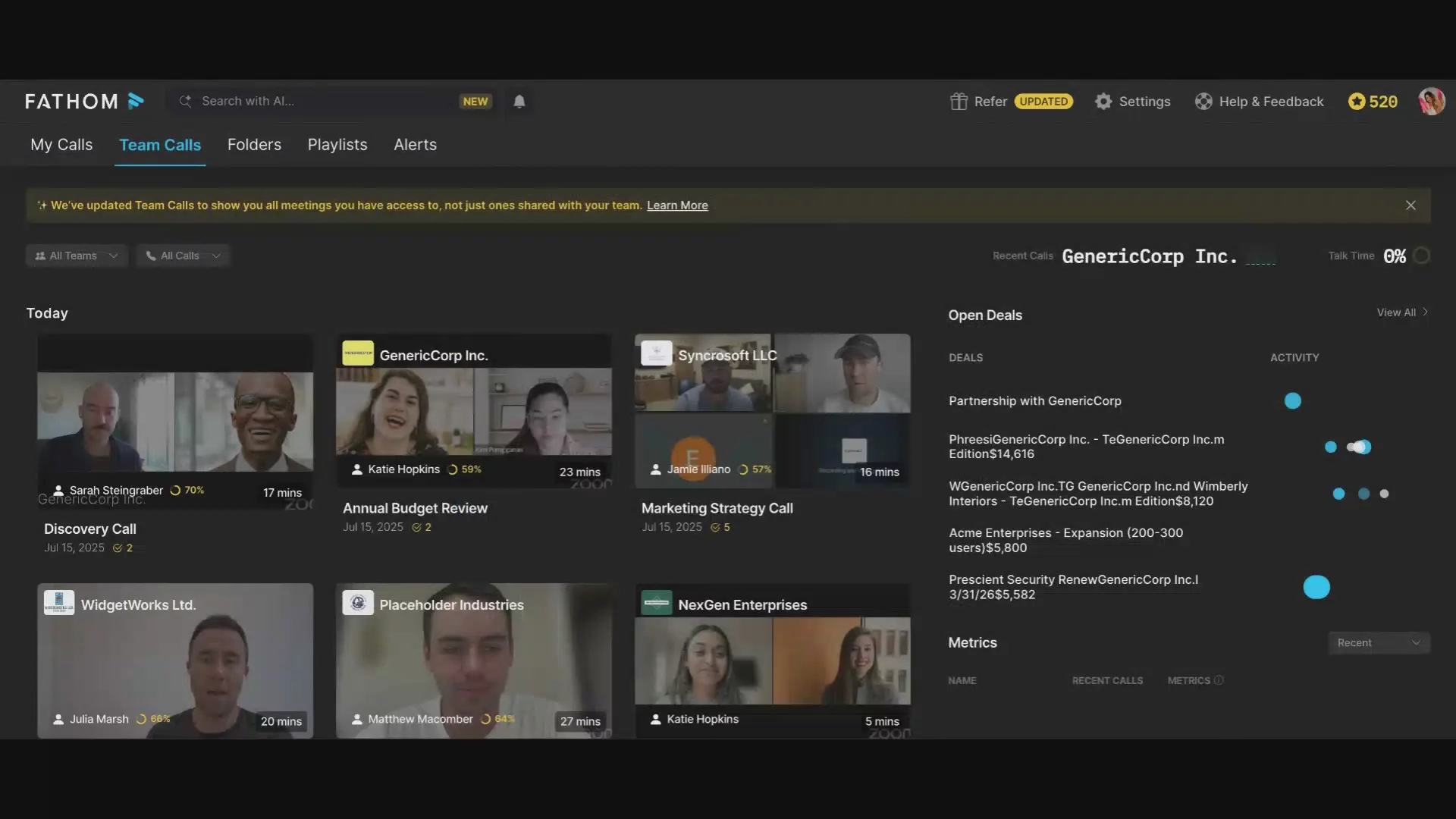This screenshot has height=819, width=1456.
Task: Click the UPDATED badge next to Refer
Action: click(1043, 102)
